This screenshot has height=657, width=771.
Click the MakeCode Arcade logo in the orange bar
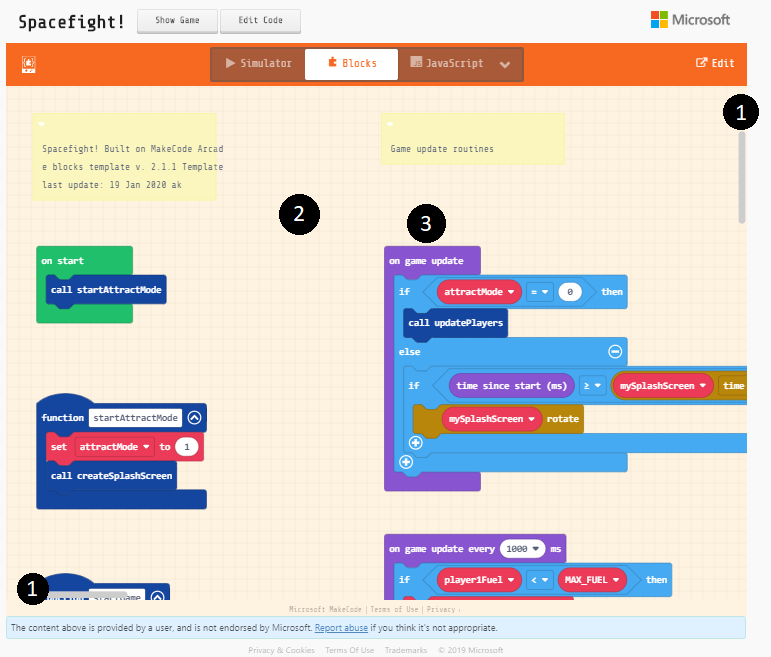[x=28, y=64]
